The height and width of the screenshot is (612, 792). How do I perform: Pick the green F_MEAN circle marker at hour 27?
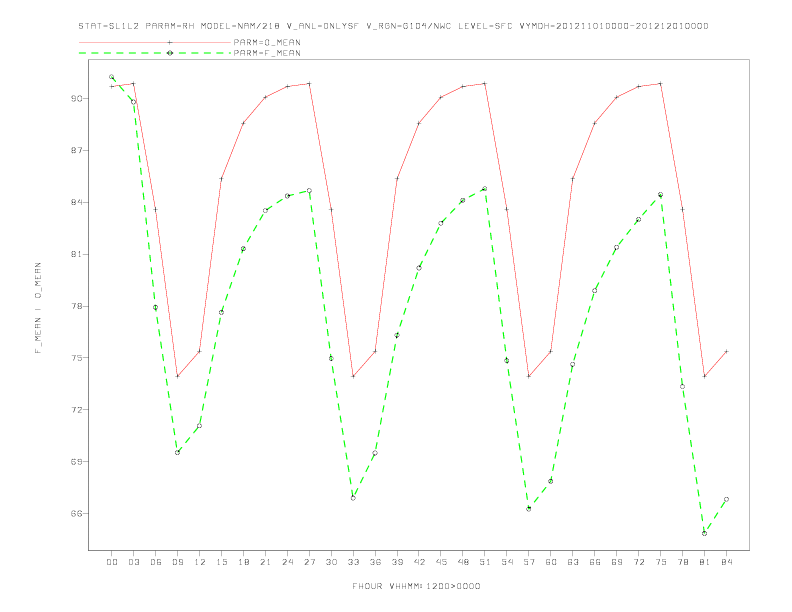(309, 191)
